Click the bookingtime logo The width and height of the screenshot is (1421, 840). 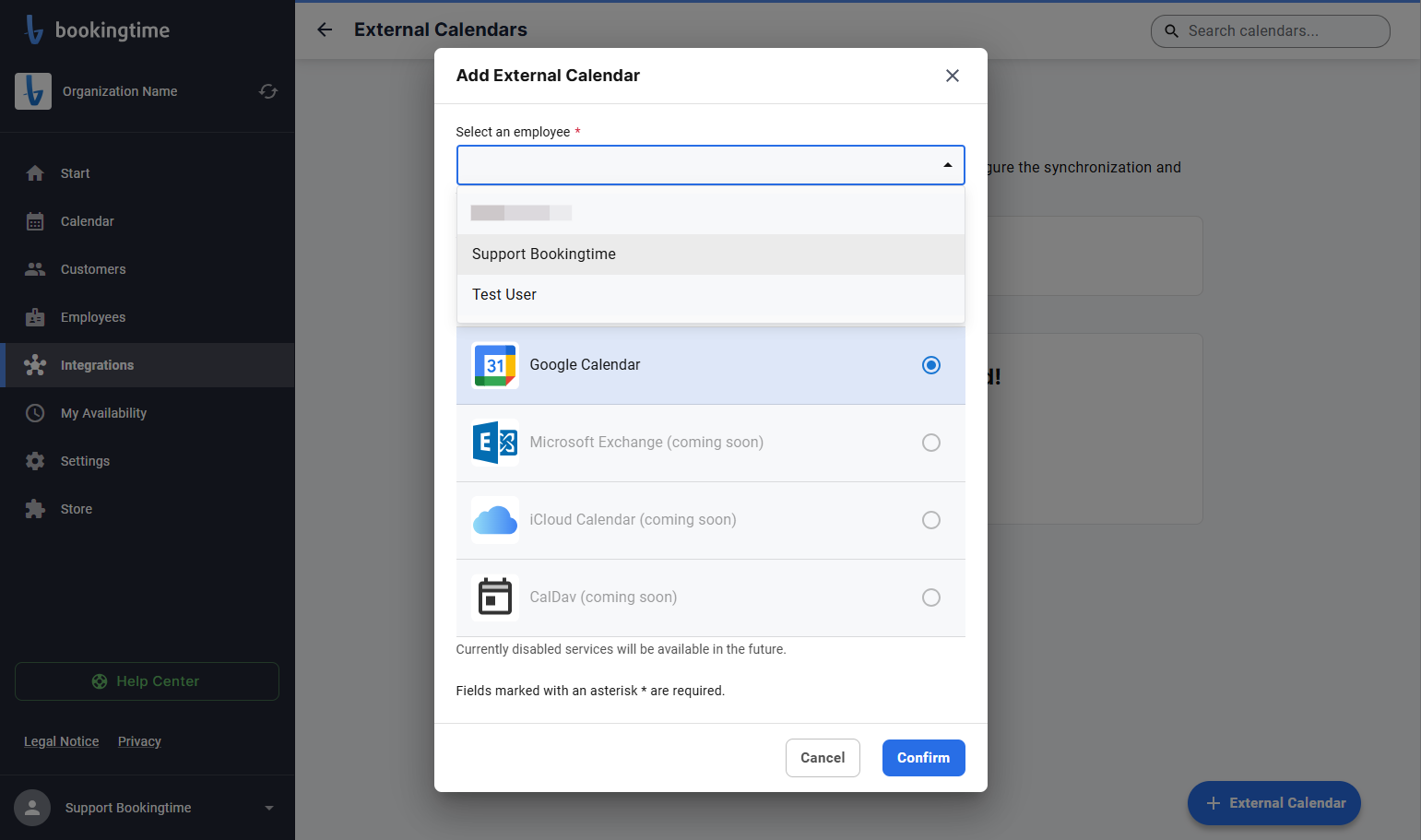(97, 30)
